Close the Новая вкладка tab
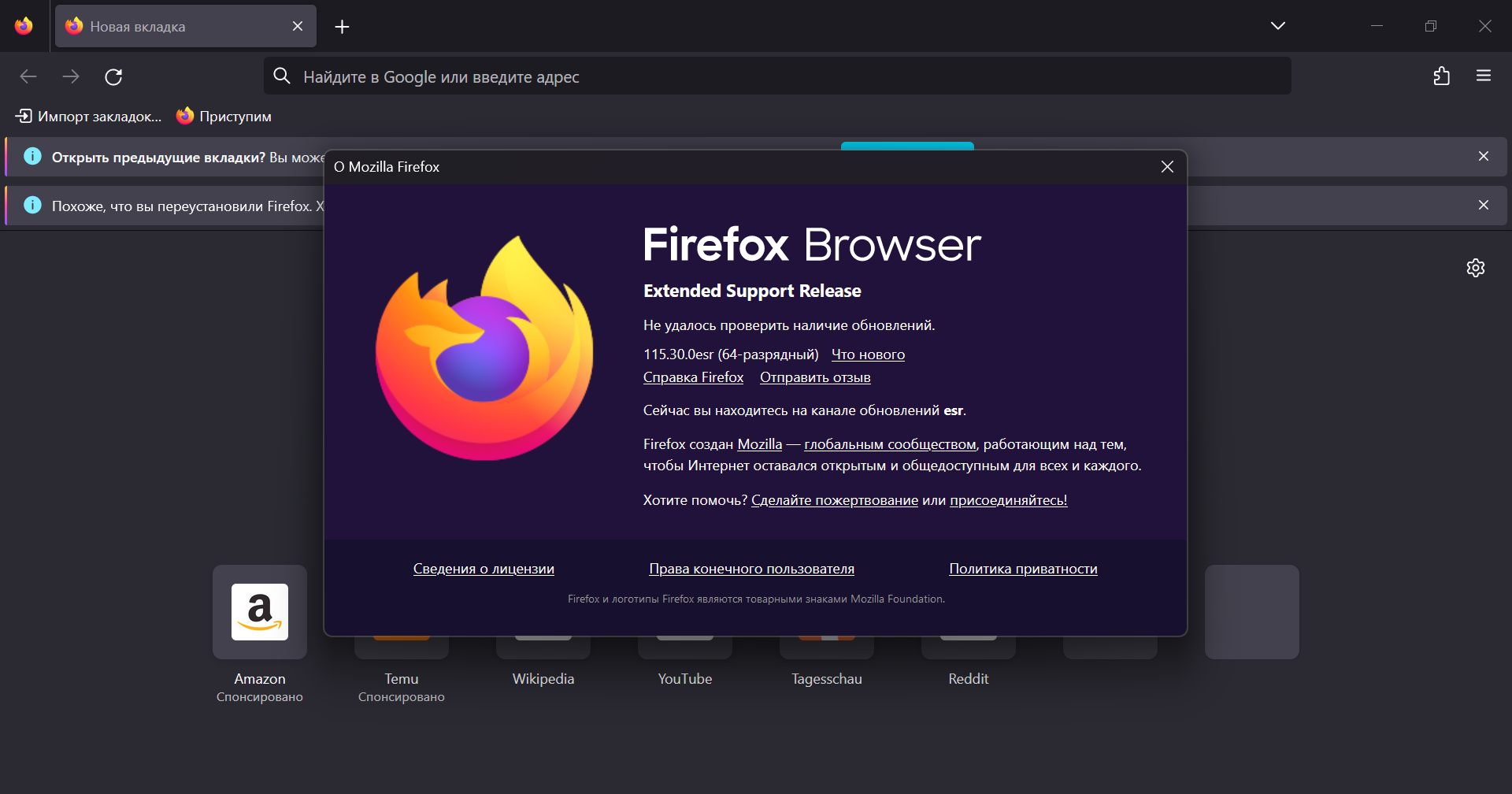This screenshot has height=794, width=1512. pyautogui.click(x=298, y=26)
